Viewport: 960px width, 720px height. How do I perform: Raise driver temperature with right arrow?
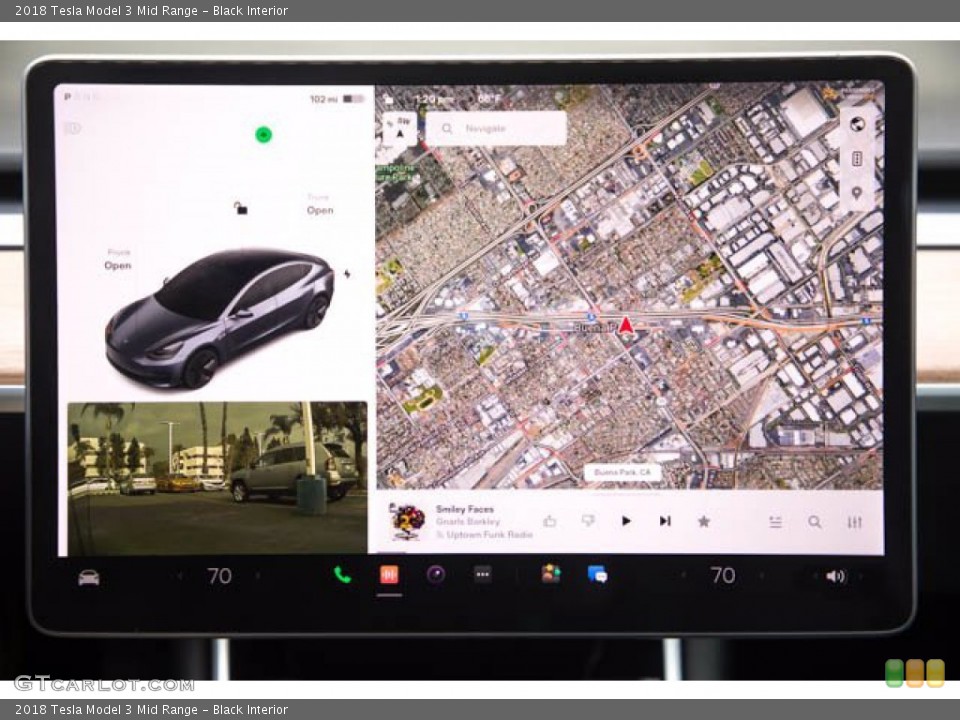258,576
